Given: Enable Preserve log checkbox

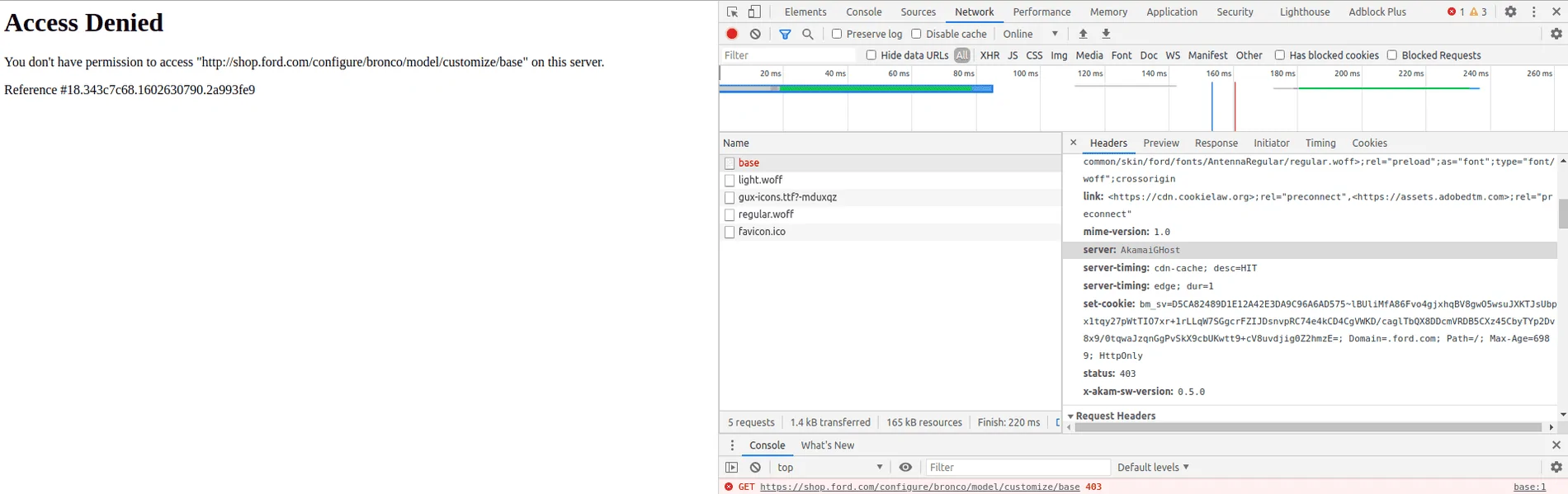Looking at the screenshot, I should 837,34.
